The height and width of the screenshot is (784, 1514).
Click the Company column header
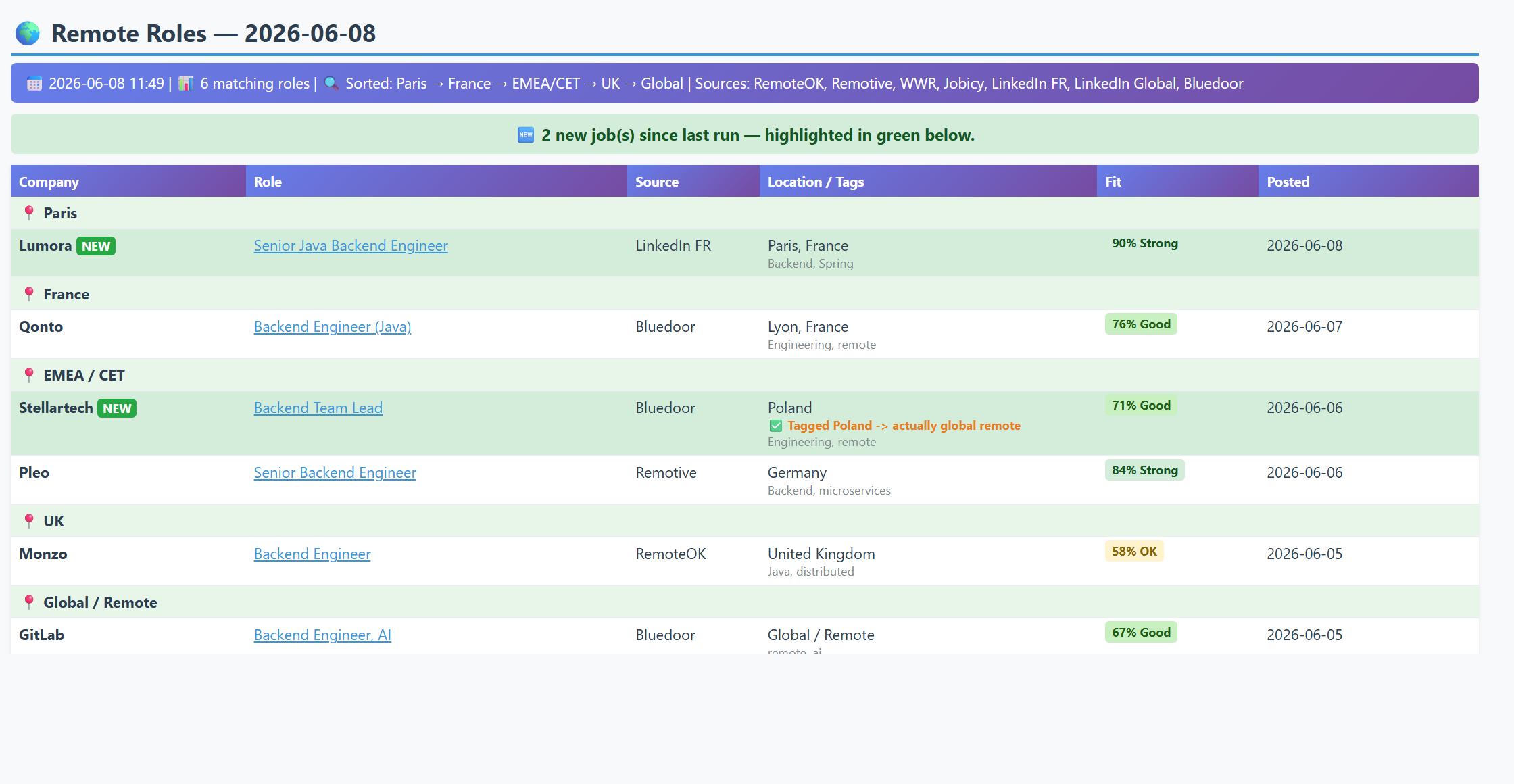pyautogui.click(x=128, y=181)
